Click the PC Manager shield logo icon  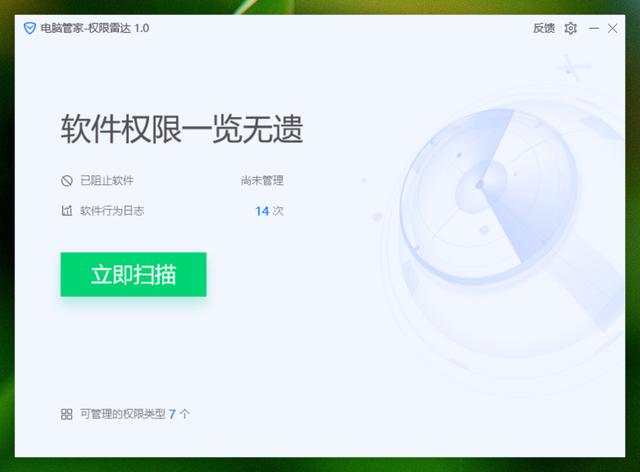[x=29, y=28]
